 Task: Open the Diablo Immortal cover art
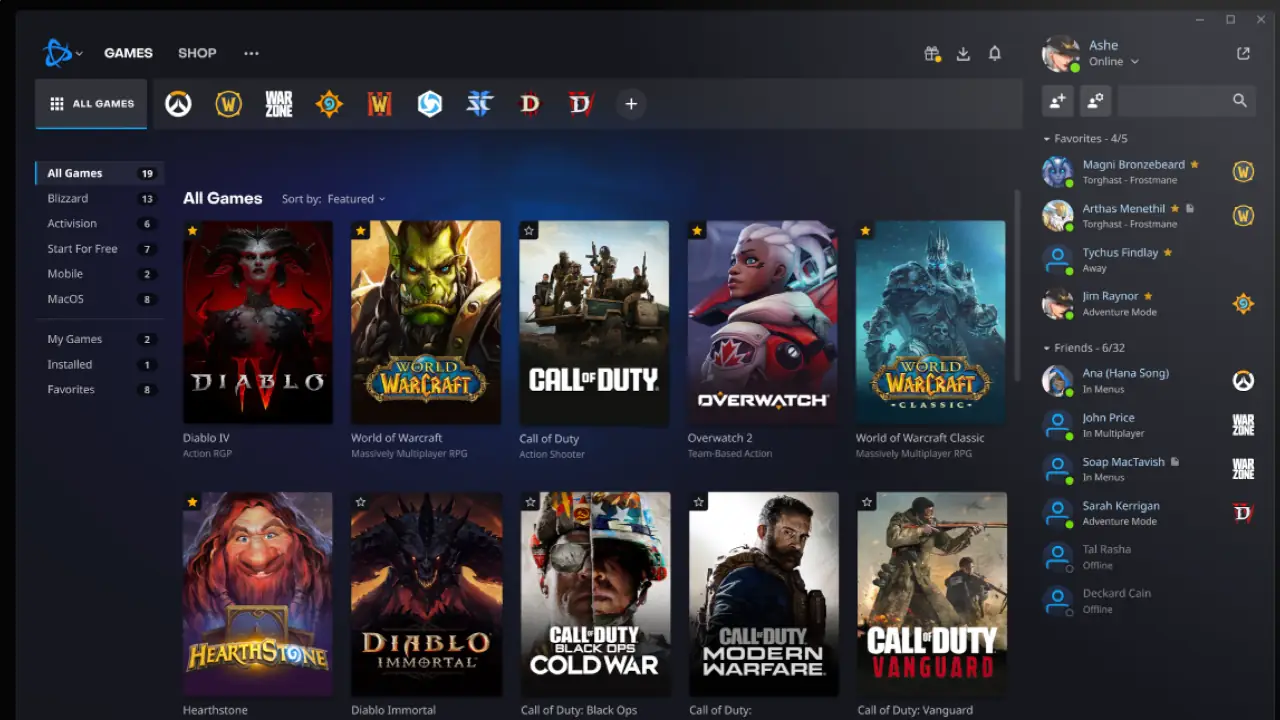427,594
